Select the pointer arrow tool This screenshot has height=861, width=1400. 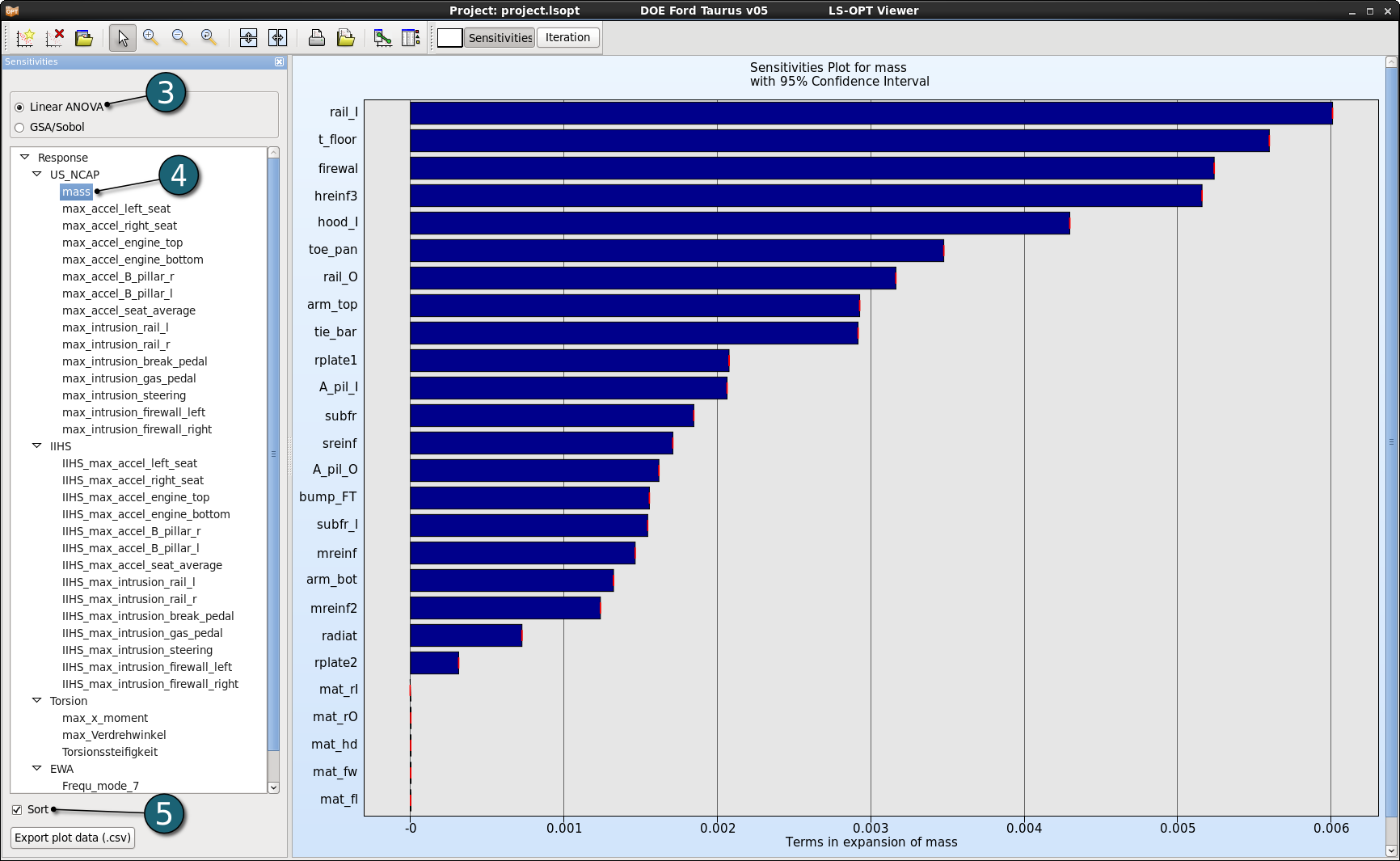123,37
